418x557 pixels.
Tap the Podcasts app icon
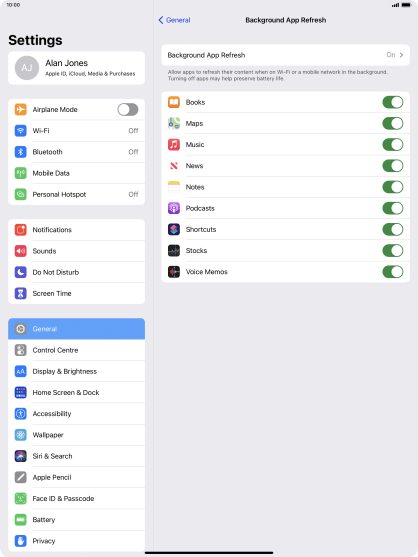(174, 208)
